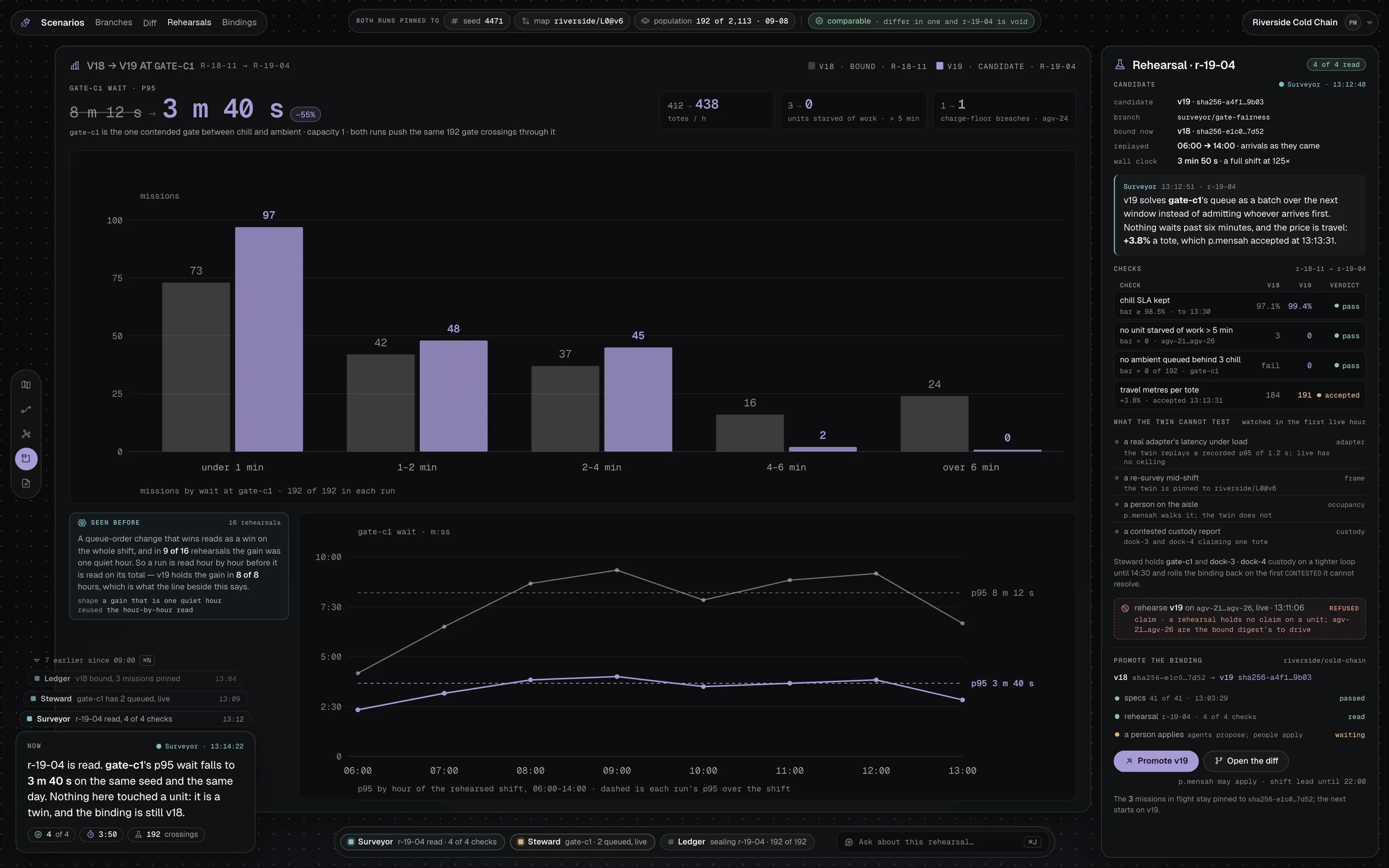This screenshot has width=1389, height=868.
Task: Click Open the diff button
Action: tap(1246, 761)
